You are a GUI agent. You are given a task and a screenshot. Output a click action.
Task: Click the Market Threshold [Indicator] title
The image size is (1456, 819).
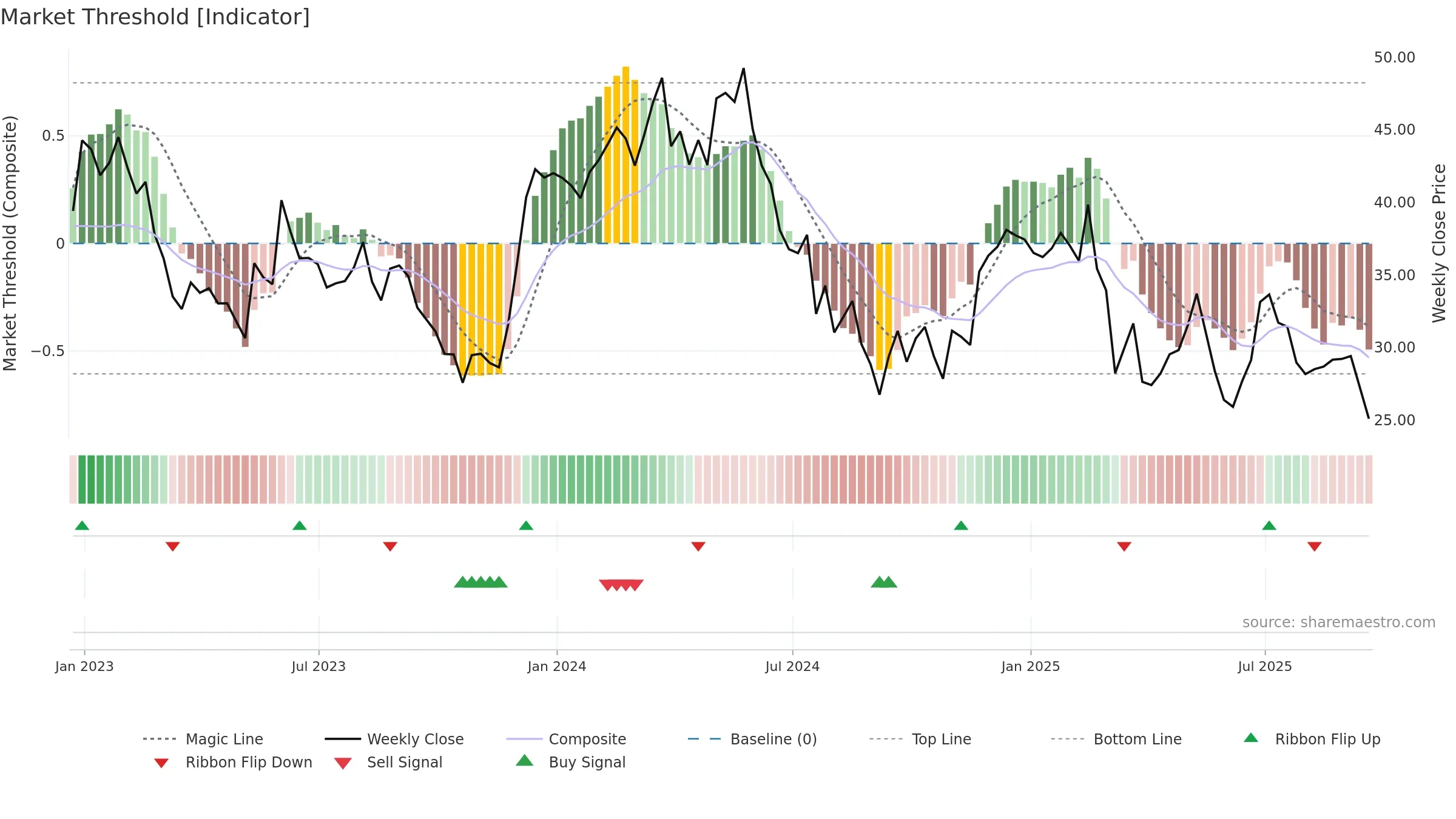(x=155, y=17)
